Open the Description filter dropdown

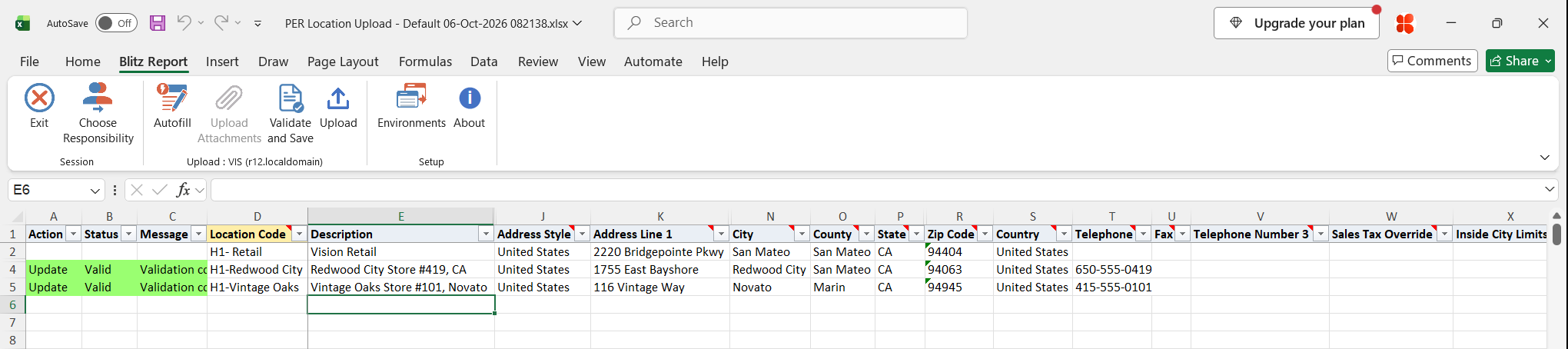(x=486, y=234)
